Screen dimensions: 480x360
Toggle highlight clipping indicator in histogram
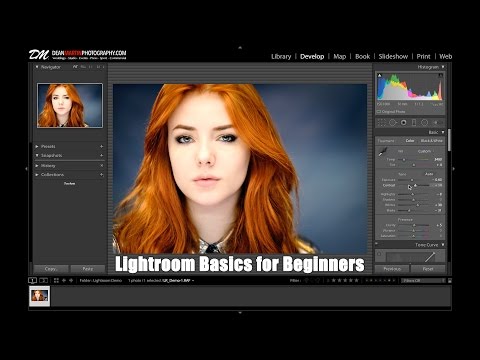pos(441,76)
